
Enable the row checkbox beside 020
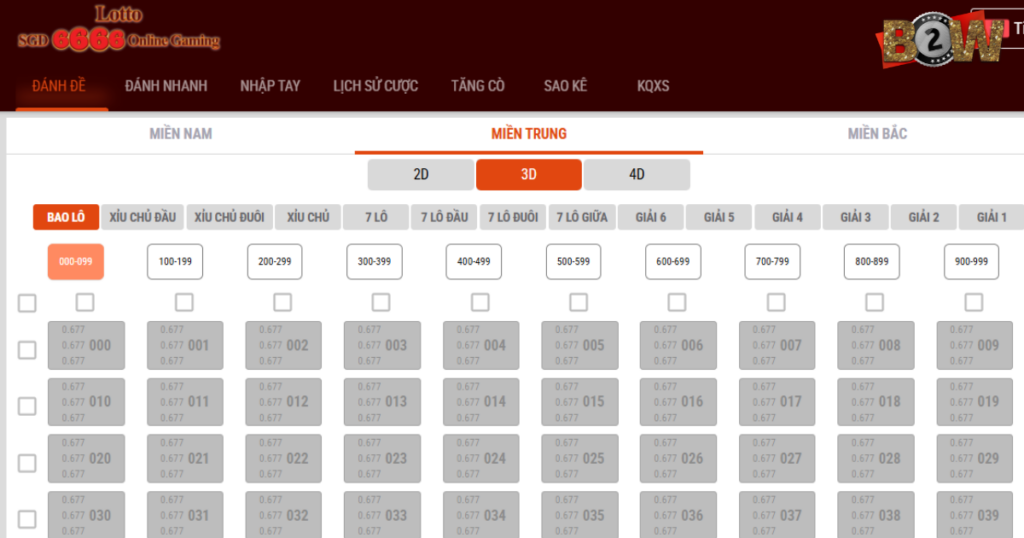click(27, 463)
